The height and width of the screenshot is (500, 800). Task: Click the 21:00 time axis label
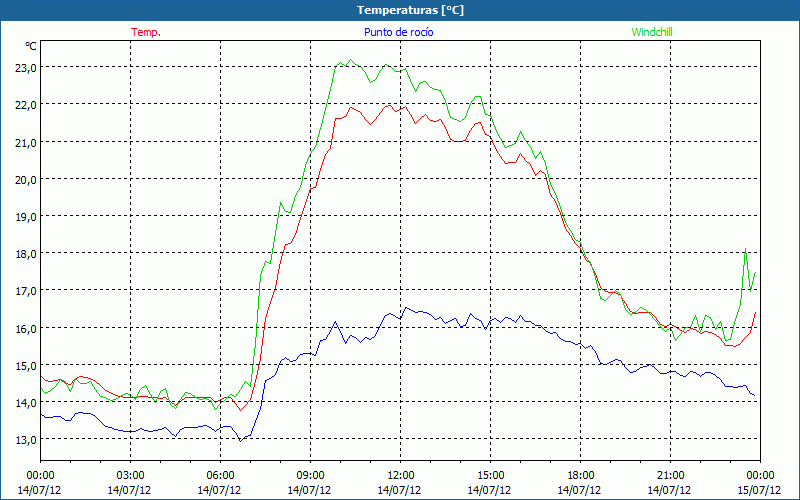[x=670, y=476]
